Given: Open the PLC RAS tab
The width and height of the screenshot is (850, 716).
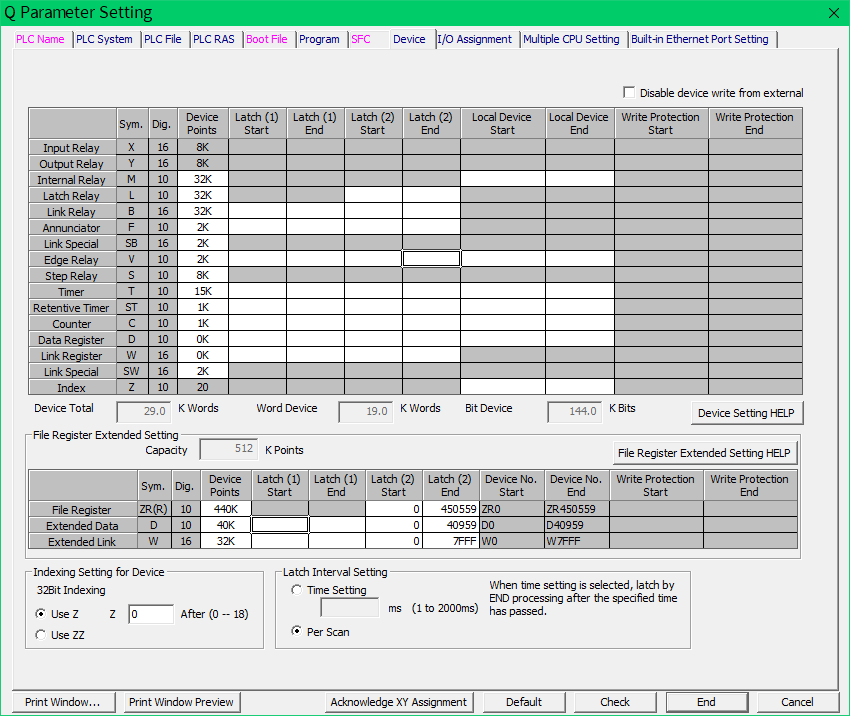Looking at the screenshot, I should 214,39.
